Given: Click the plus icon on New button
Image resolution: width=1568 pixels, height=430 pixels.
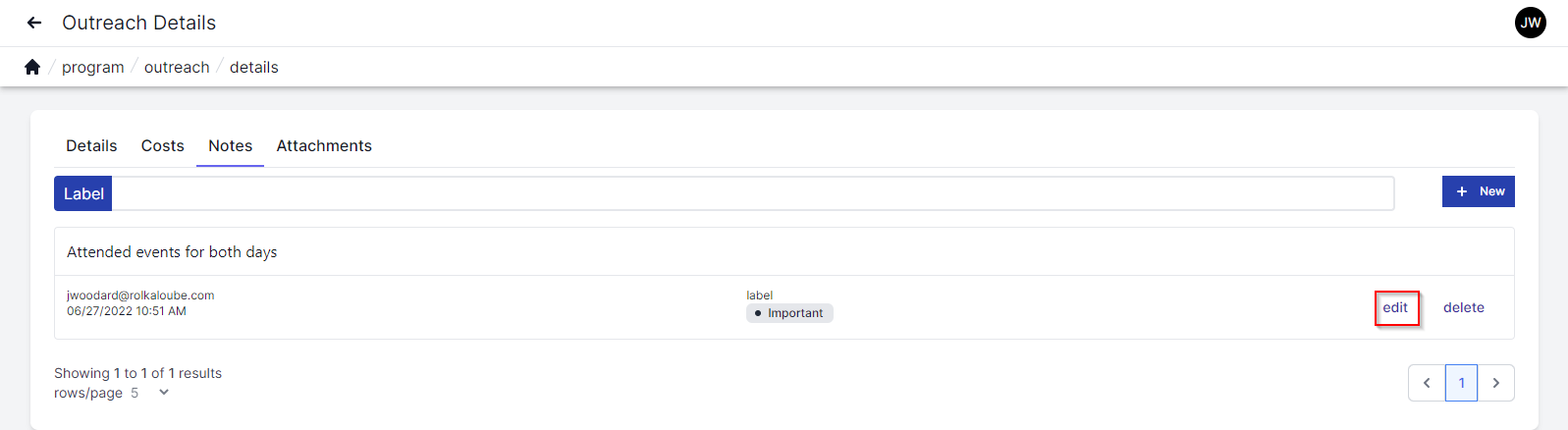Looking at the screenshot, I should coord(1462,191).
